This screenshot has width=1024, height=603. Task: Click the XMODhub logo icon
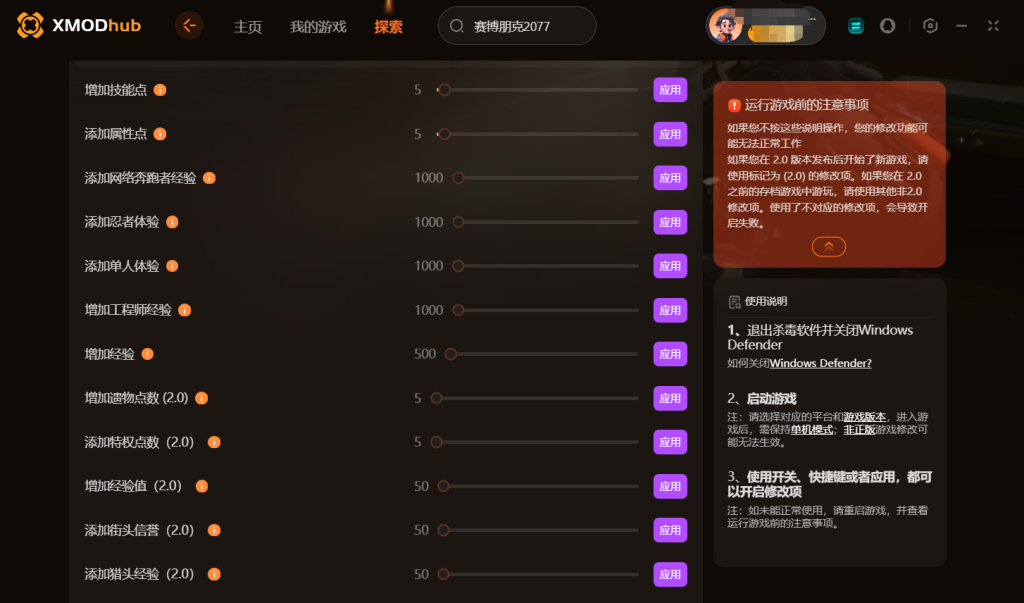coord(30,25)
